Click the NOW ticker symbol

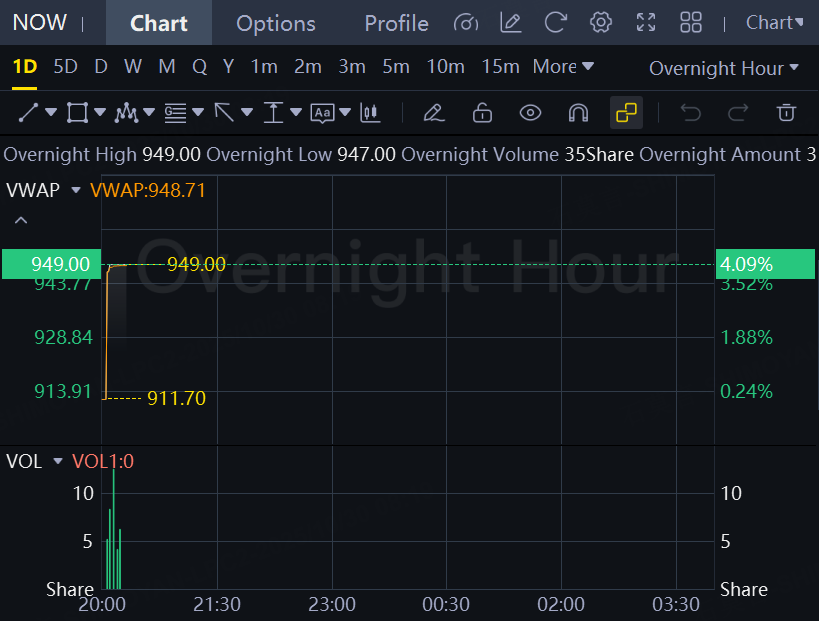point(40,23)
